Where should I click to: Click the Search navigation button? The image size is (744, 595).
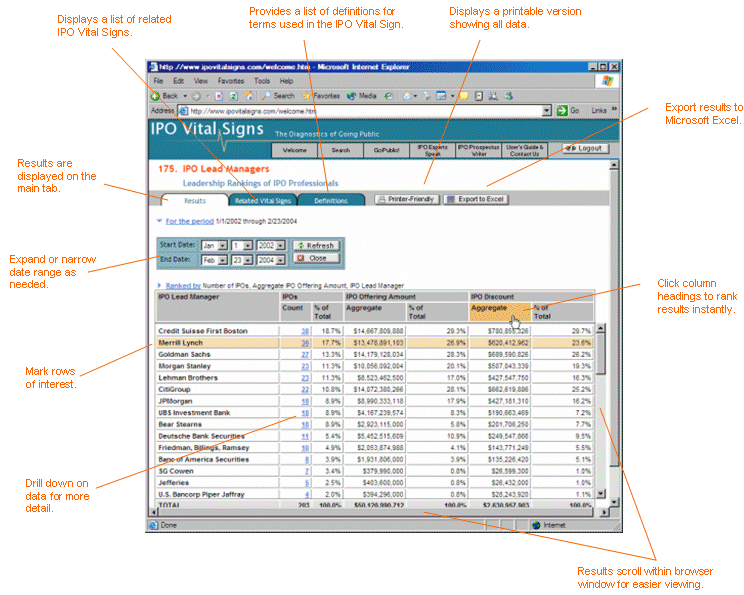pos(341,150)
